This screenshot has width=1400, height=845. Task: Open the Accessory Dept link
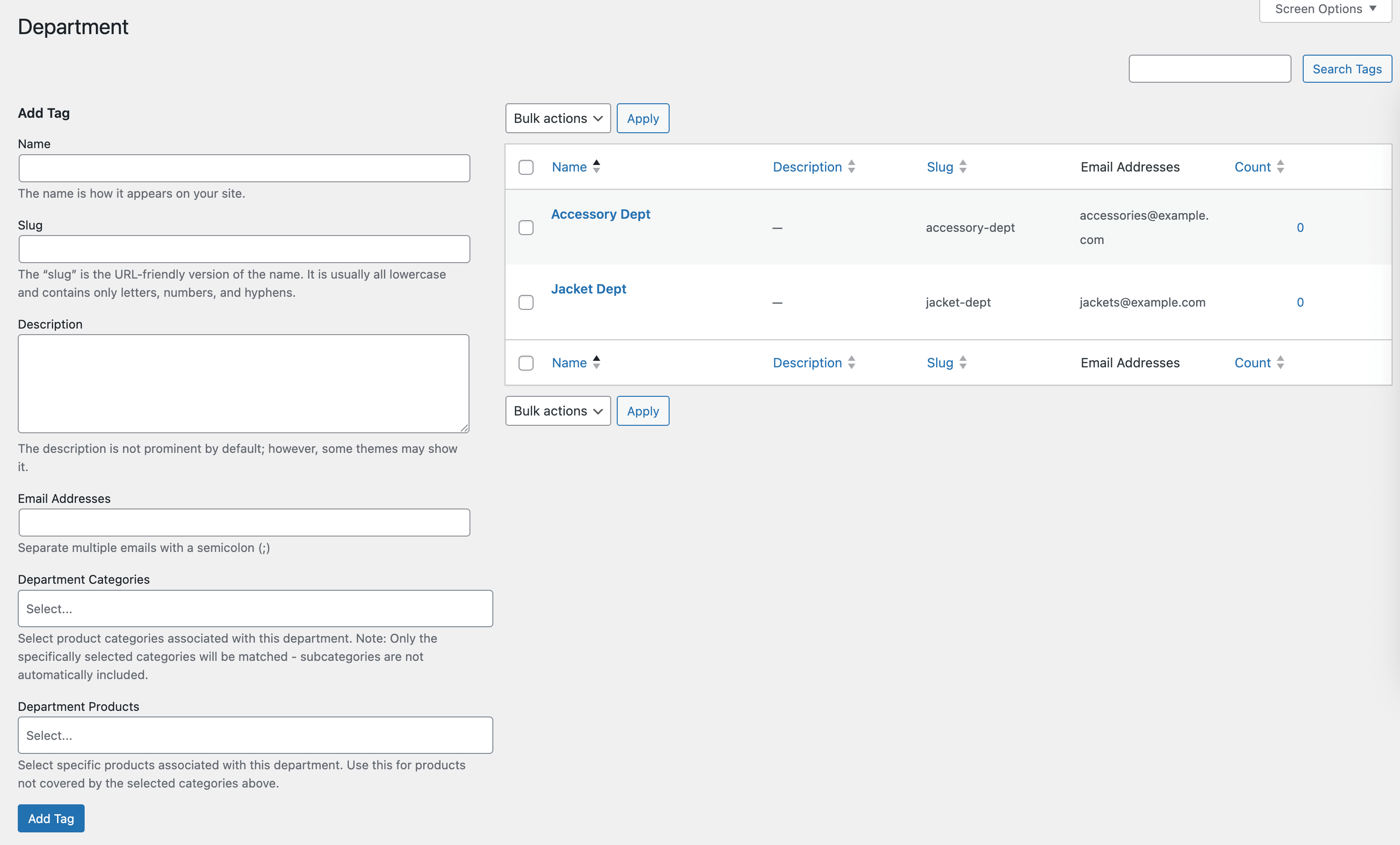[600, 214]
